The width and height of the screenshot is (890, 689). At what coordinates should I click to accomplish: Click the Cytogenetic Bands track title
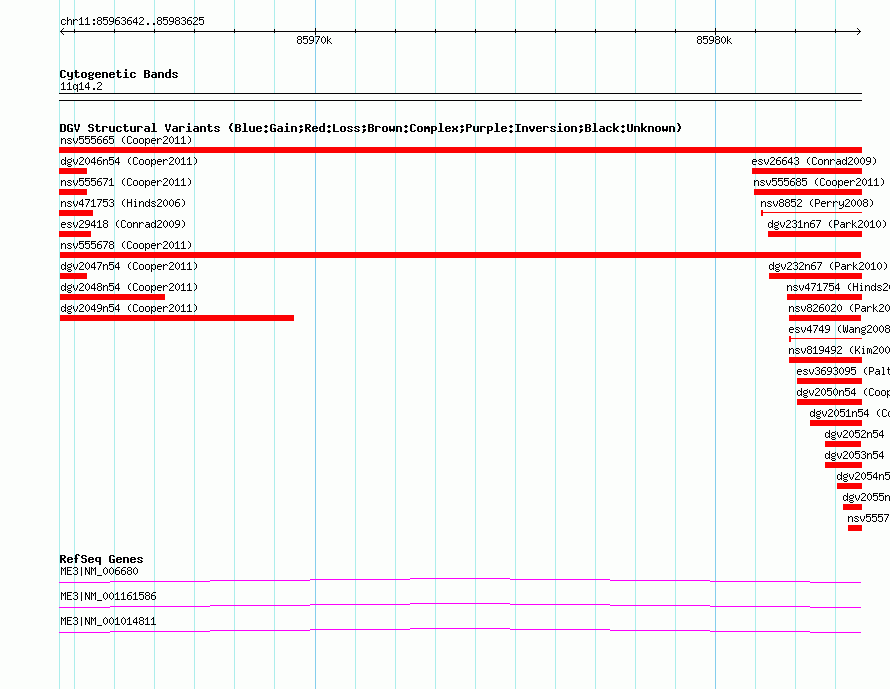119,74
